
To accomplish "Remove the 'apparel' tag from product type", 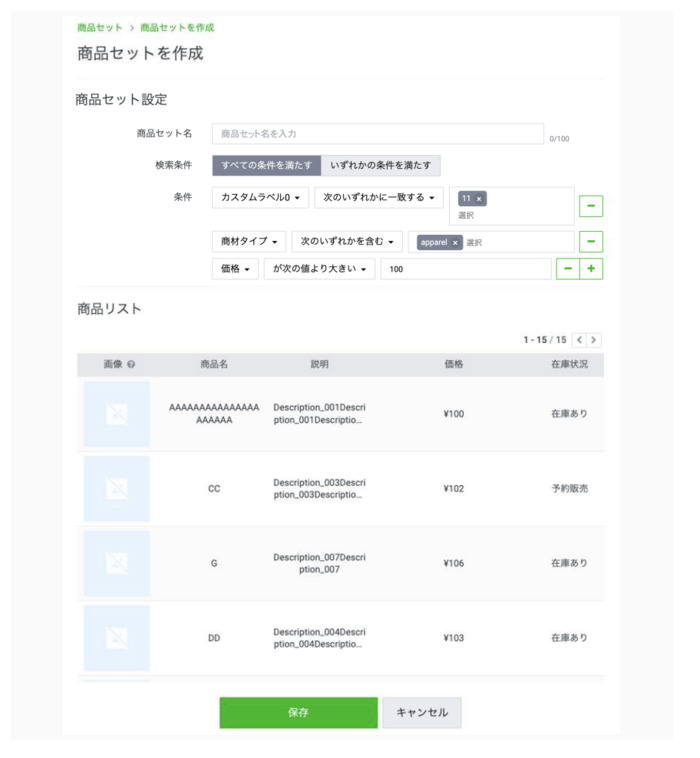I will [455, 242].
